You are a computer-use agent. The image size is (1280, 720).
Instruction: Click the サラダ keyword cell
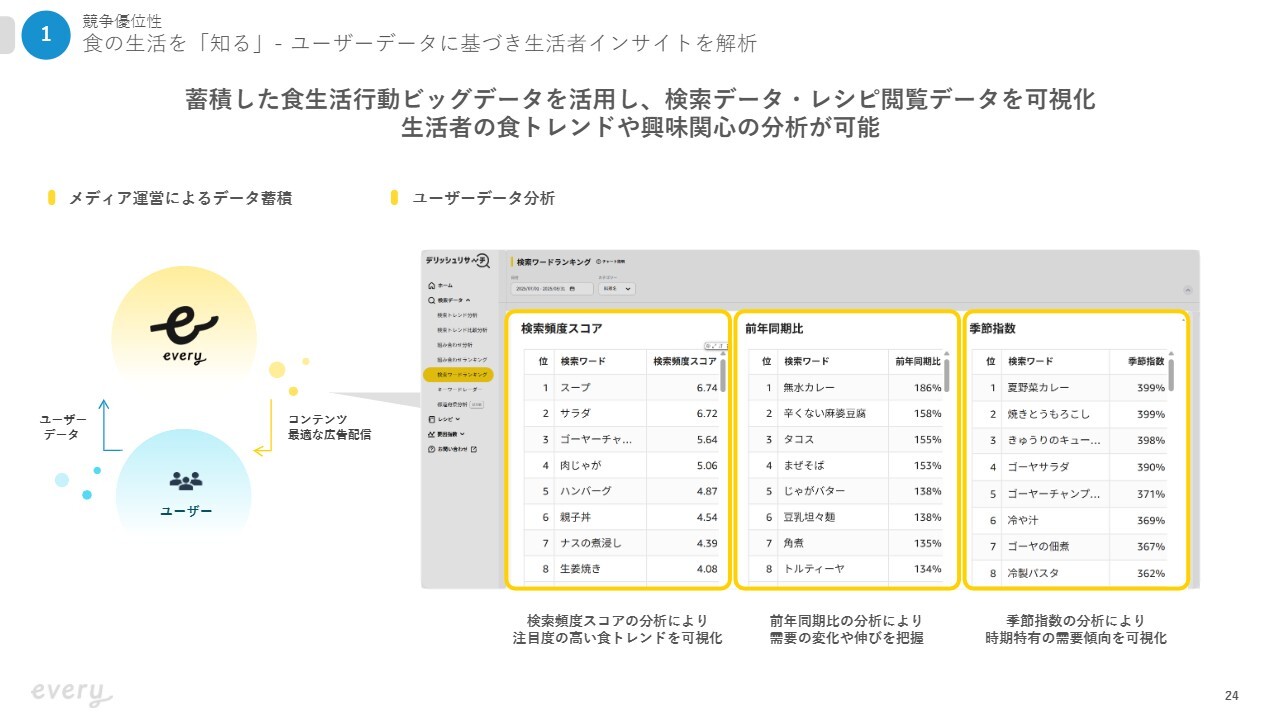click(x=576, y=413)
